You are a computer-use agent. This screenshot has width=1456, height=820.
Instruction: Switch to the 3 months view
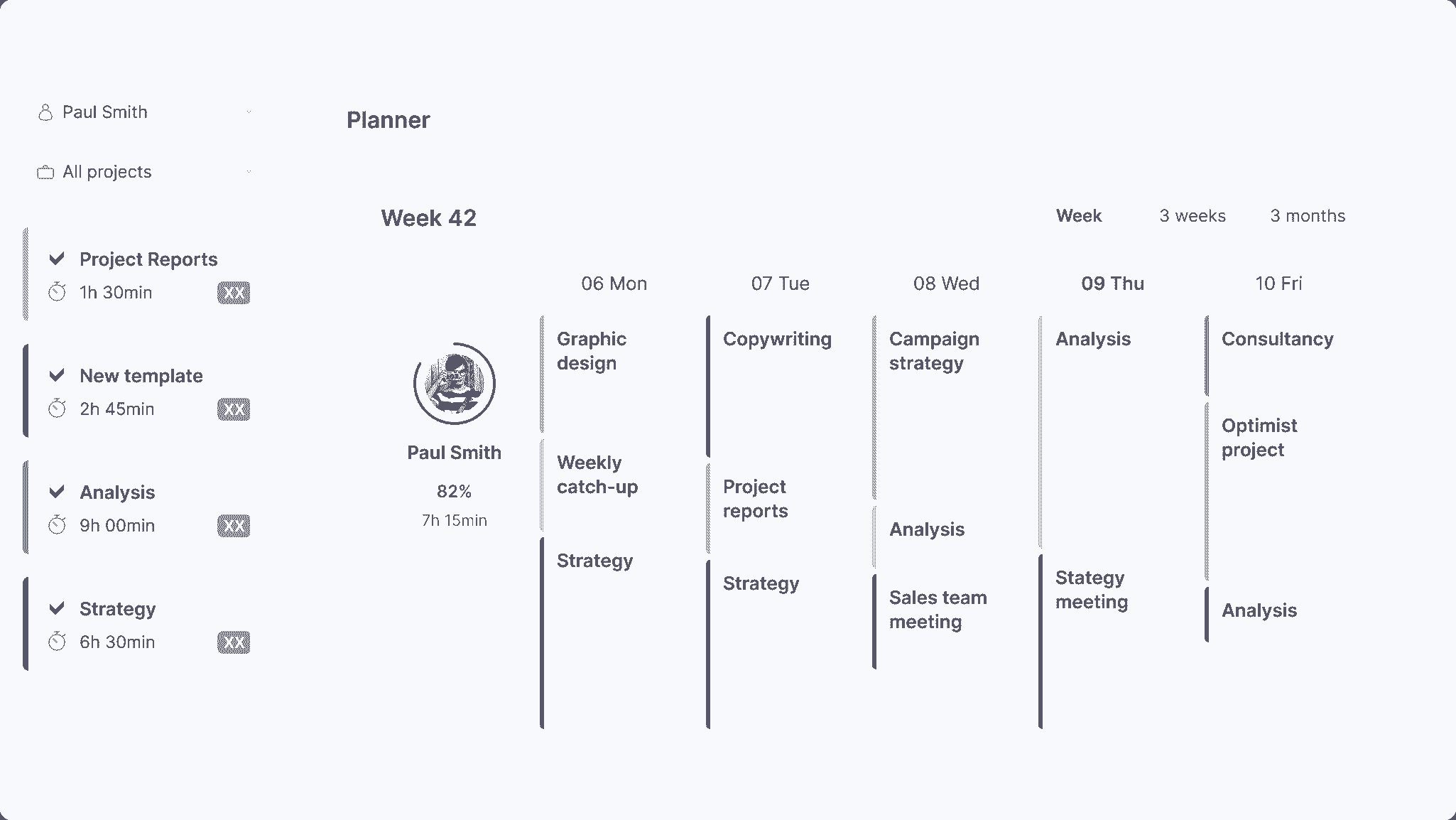(x=1308, y=216)
